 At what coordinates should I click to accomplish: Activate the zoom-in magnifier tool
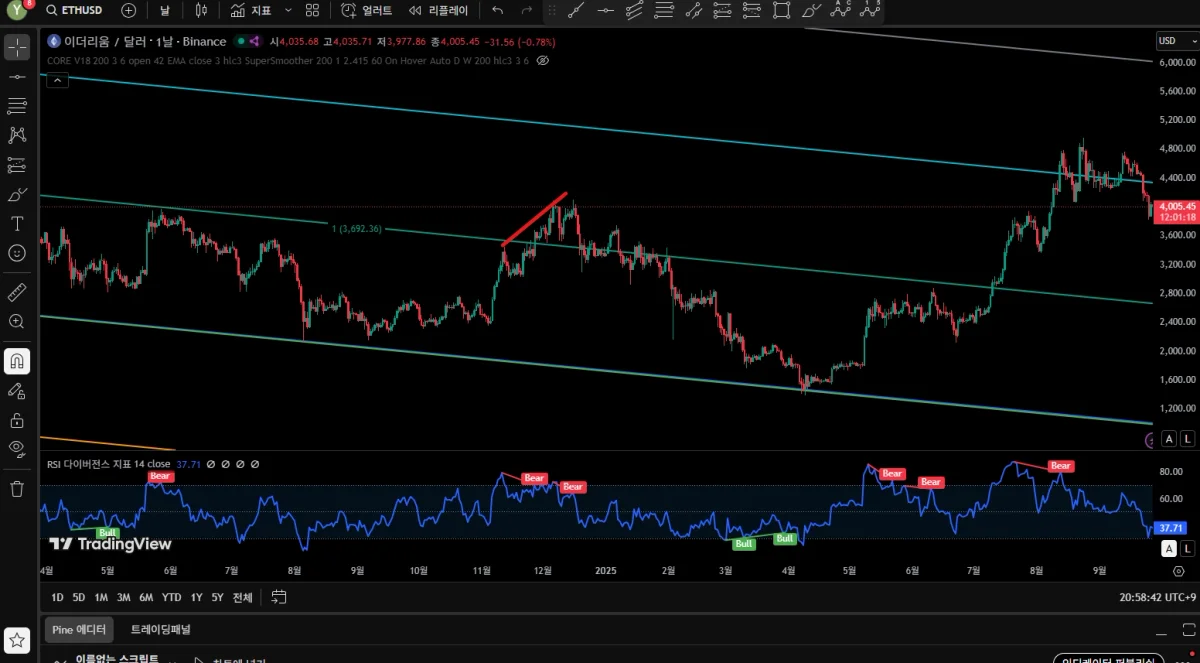[17, 321]
